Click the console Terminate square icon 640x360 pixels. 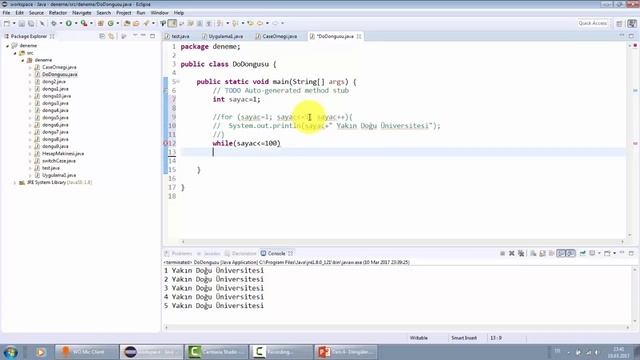pyautogui.click(x=502, y=253)
